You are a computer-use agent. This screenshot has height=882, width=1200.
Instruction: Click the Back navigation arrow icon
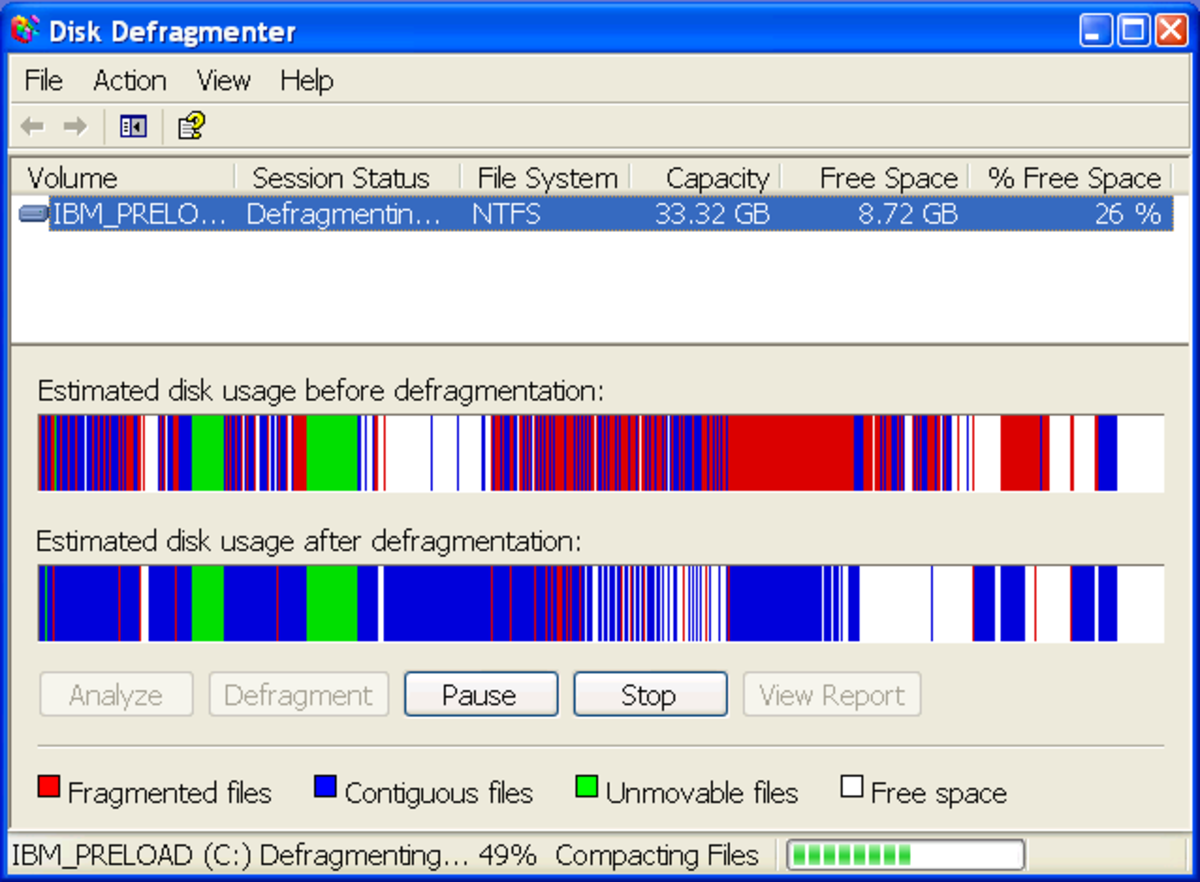click(31, 126)
